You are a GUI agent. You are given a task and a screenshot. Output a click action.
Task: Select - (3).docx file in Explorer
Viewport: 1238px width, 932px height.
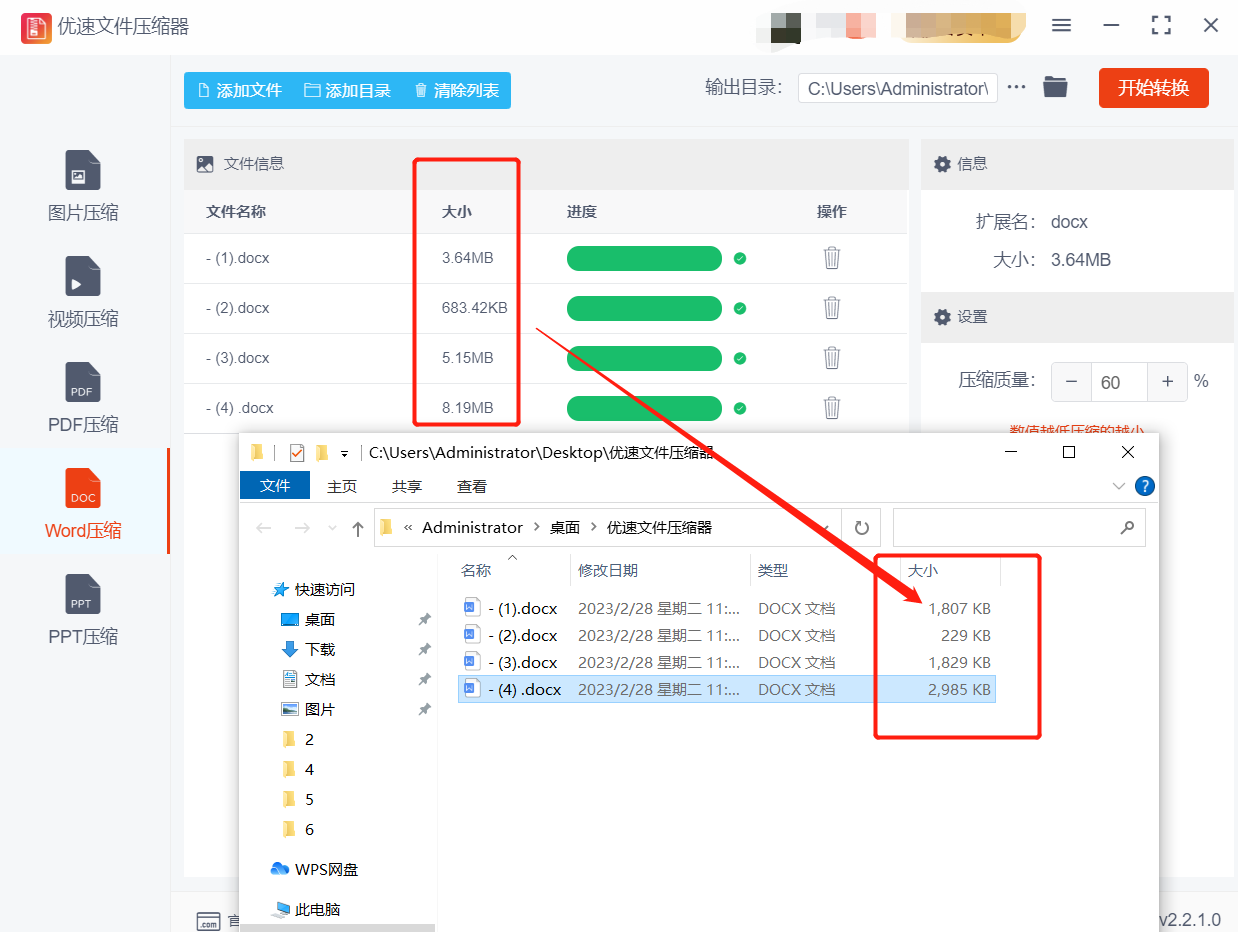(726, 662)
